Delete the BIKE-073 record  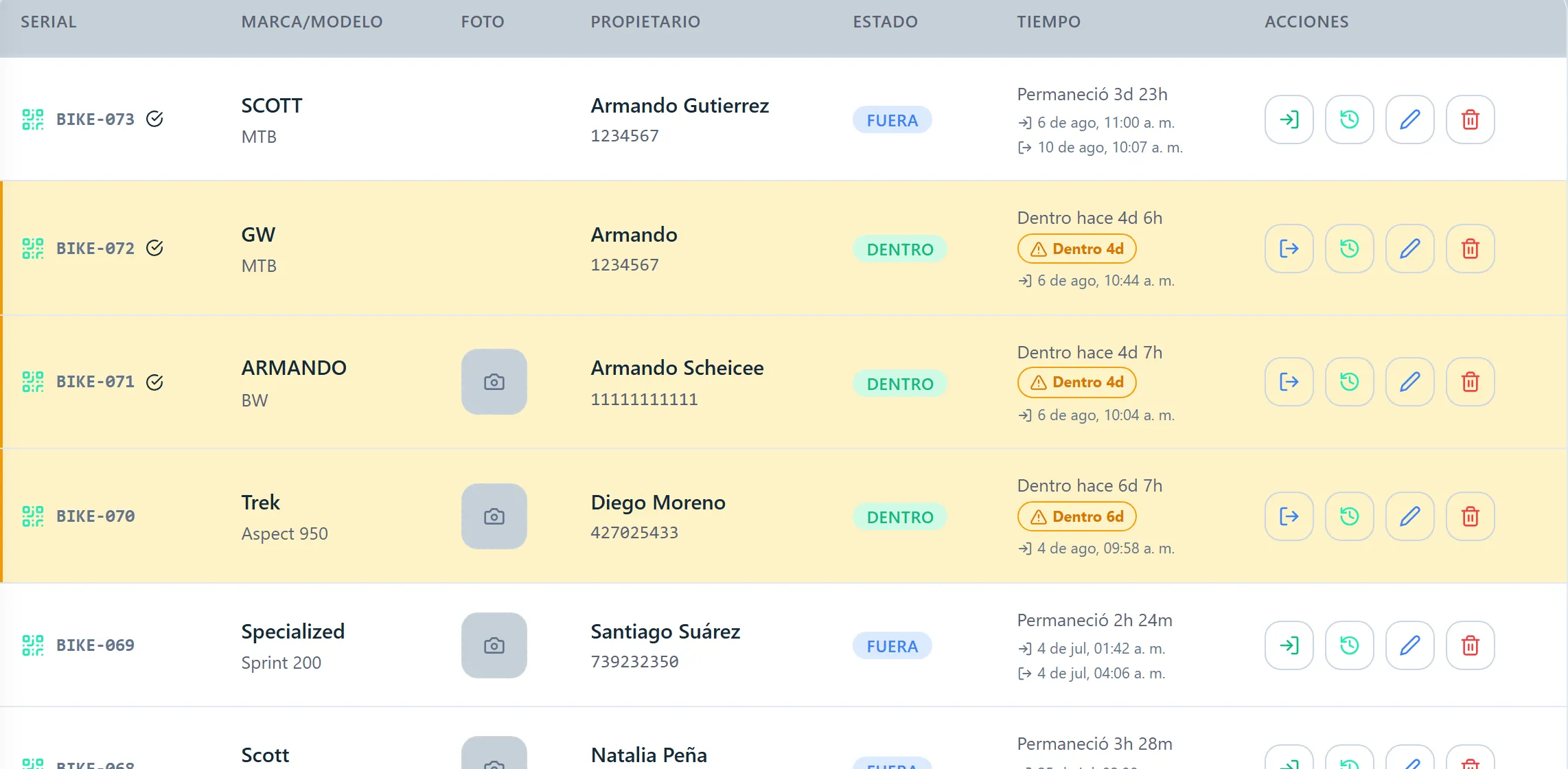click(x=1470, y=119)
